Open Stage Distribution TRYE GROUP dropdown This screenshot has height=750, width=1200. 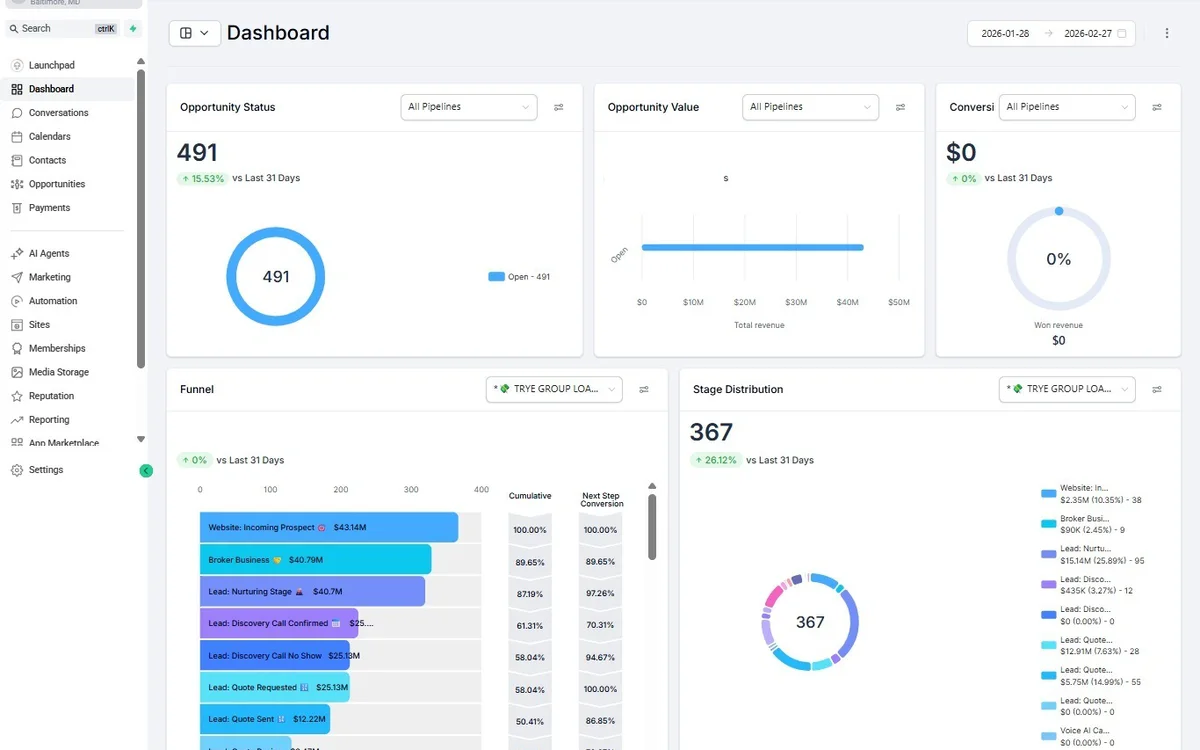coord(1067,389)
